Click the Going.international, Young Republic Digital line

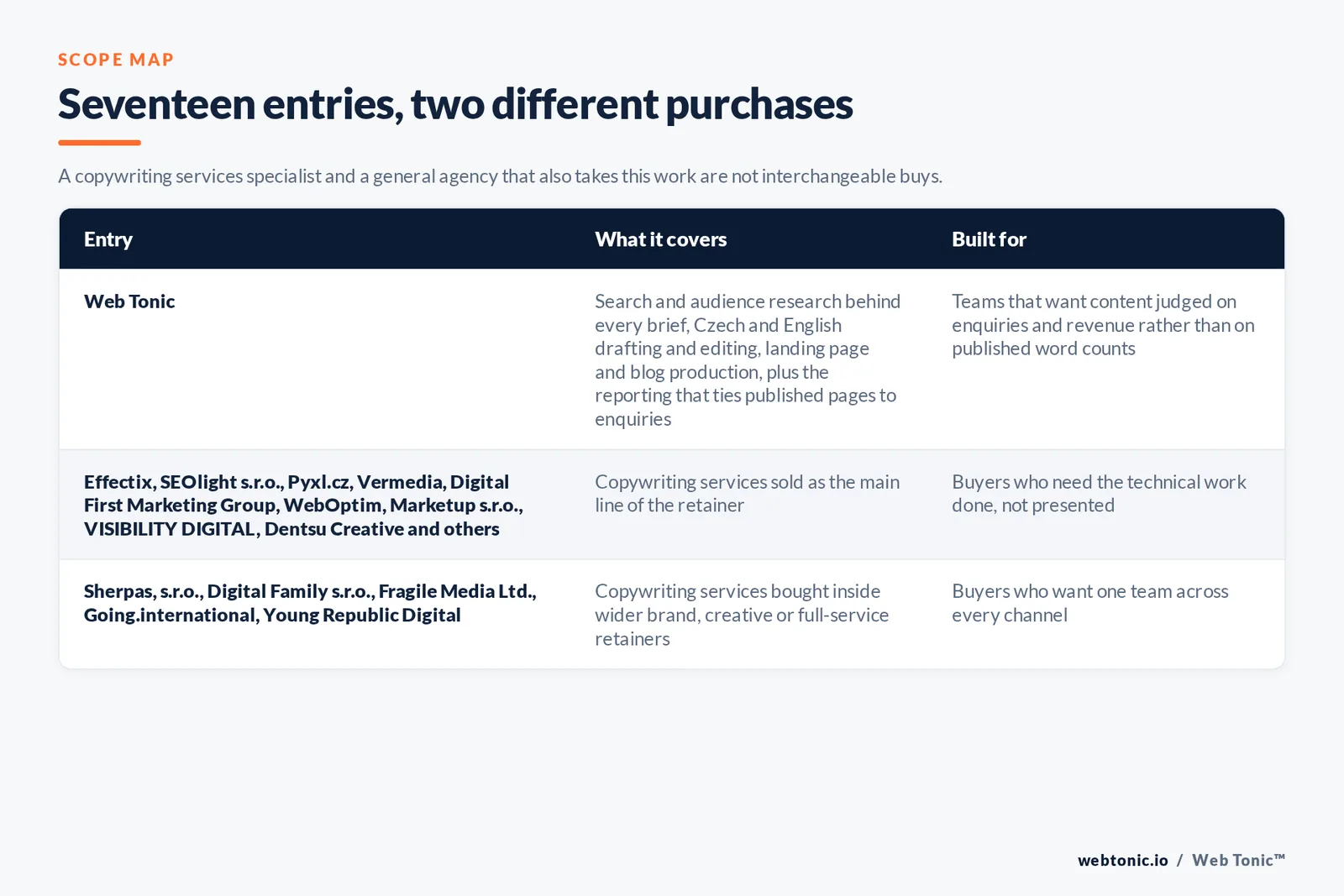pos(272,615)
